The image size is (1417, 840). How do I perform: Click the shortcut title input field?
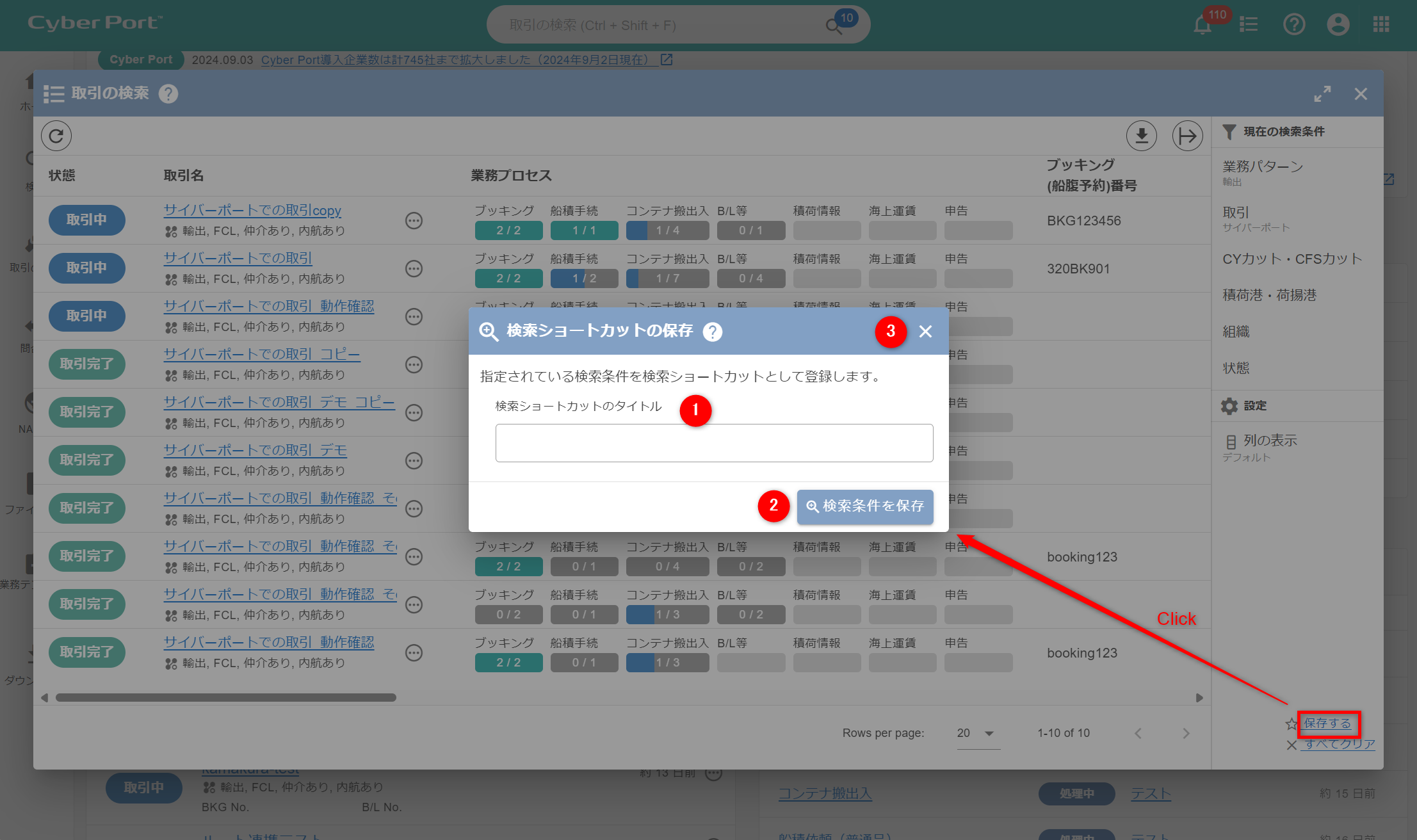point(714,443)
